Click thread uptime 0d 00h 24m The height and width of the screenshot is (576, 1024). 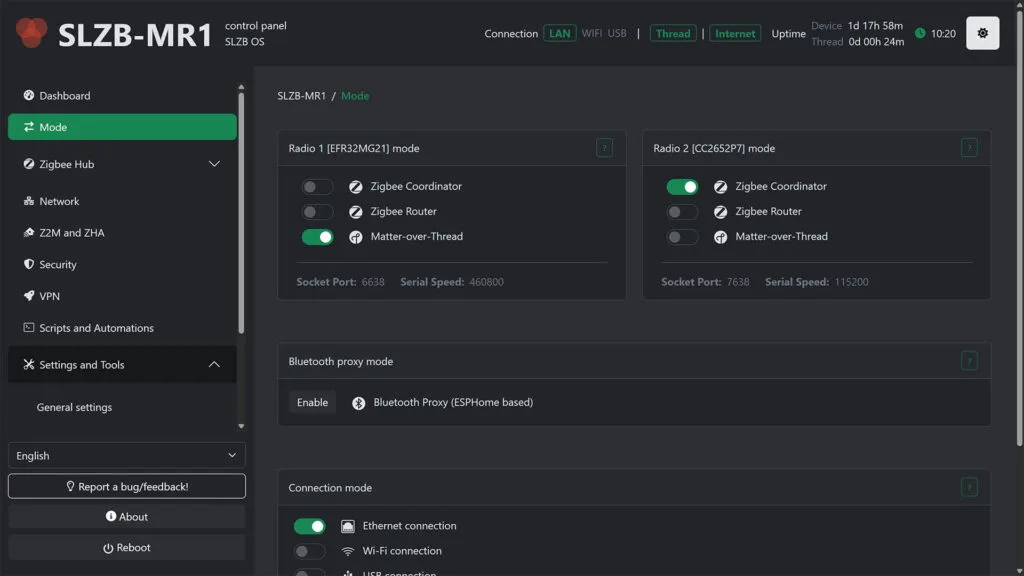(x=876, y=41)
